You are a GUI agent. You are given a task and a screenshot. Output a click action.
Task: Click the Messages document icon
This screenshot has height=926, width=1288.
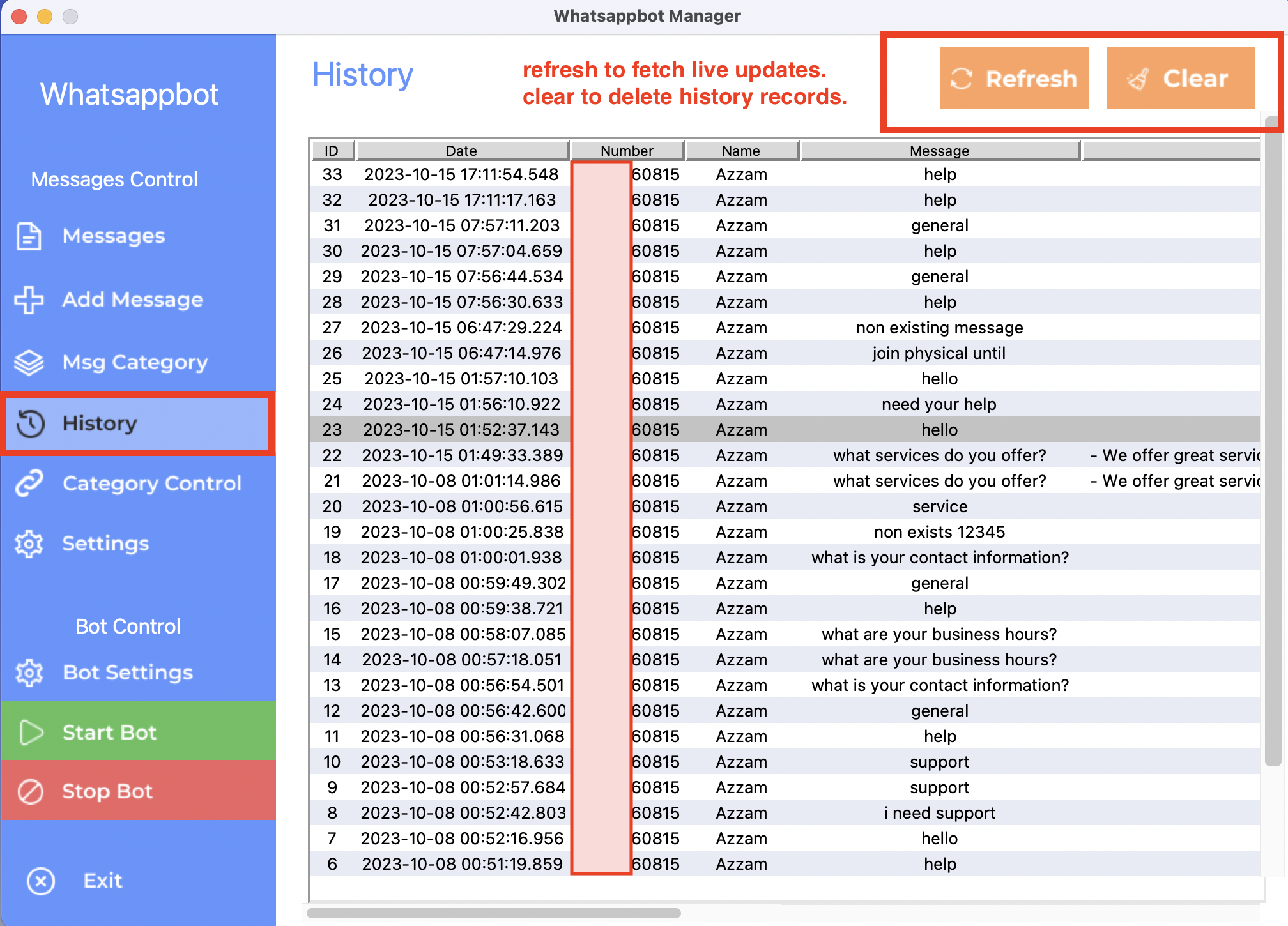click(x=29, y=236)
